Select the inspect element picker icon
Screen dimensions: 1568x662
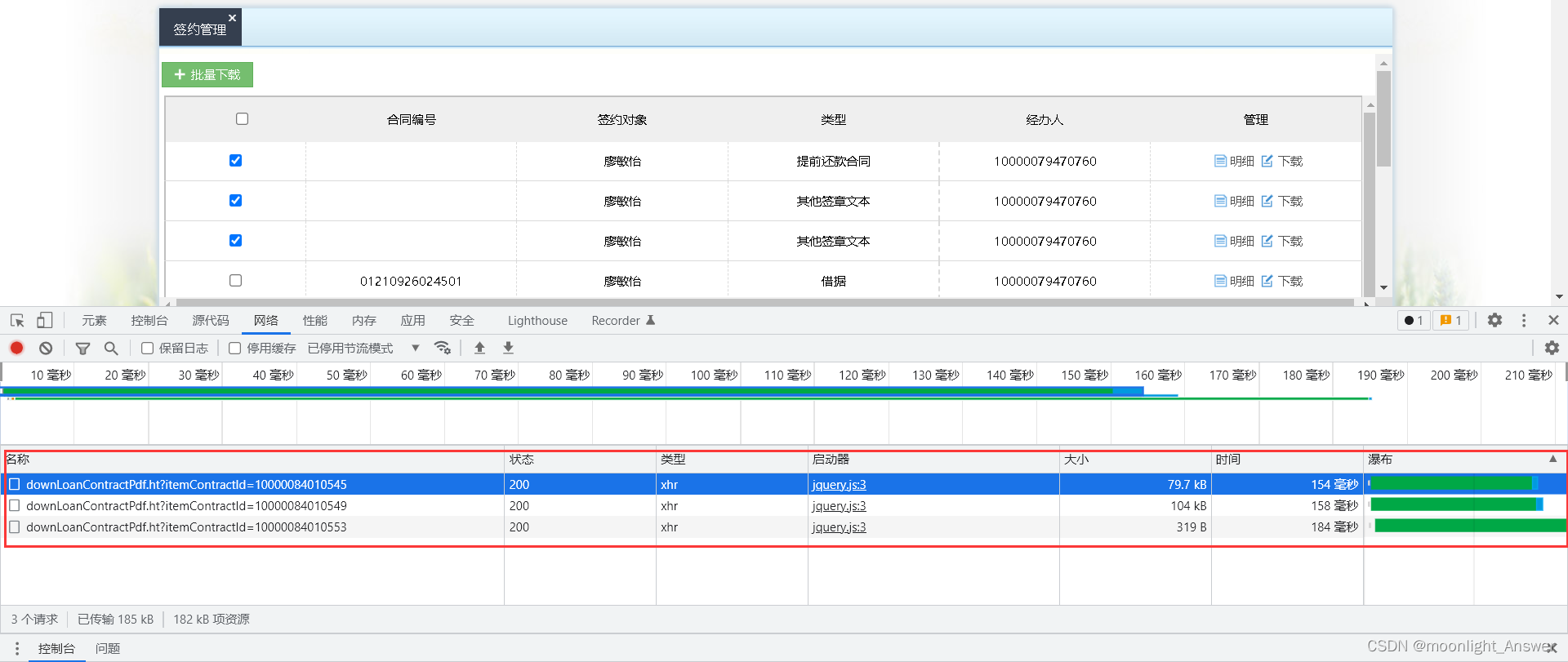click(x=17, y=321)
